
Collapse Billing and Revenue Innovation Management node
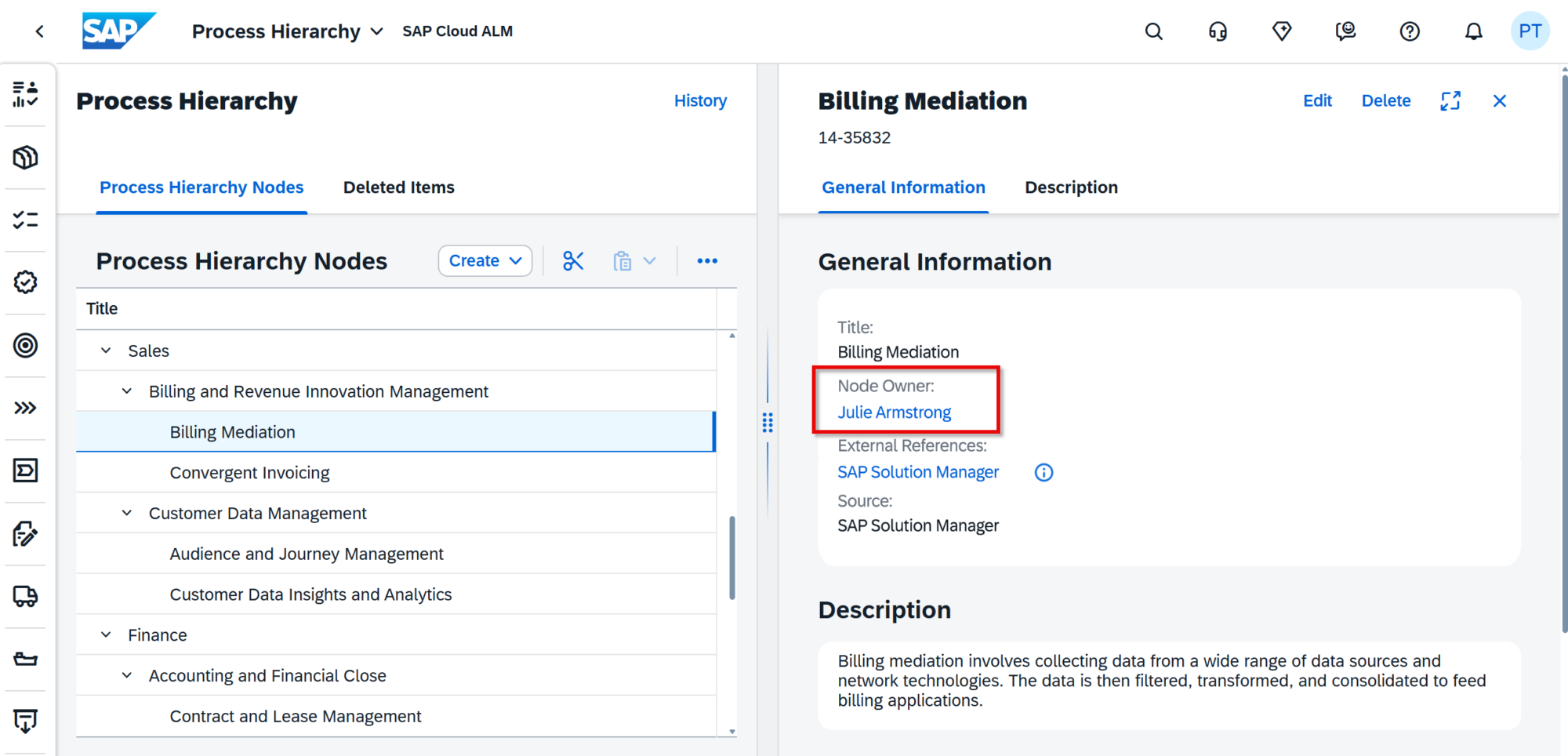point(126,391)
